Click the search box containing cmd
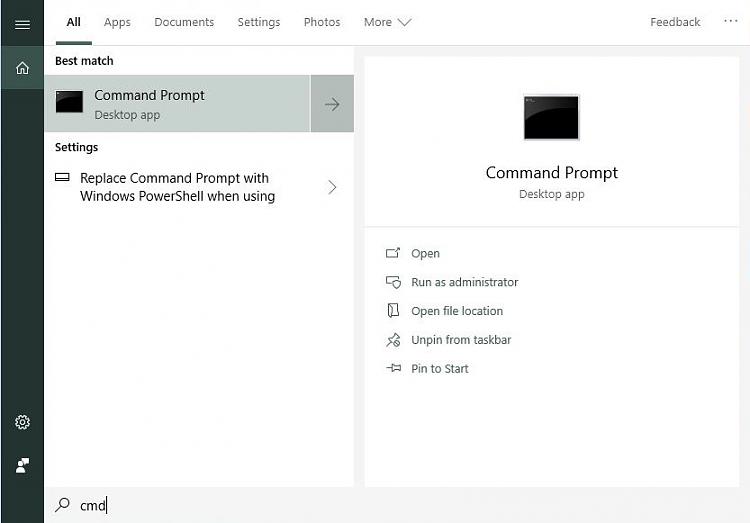The width and height of the screenshot is (750, 523). point(397,505)
